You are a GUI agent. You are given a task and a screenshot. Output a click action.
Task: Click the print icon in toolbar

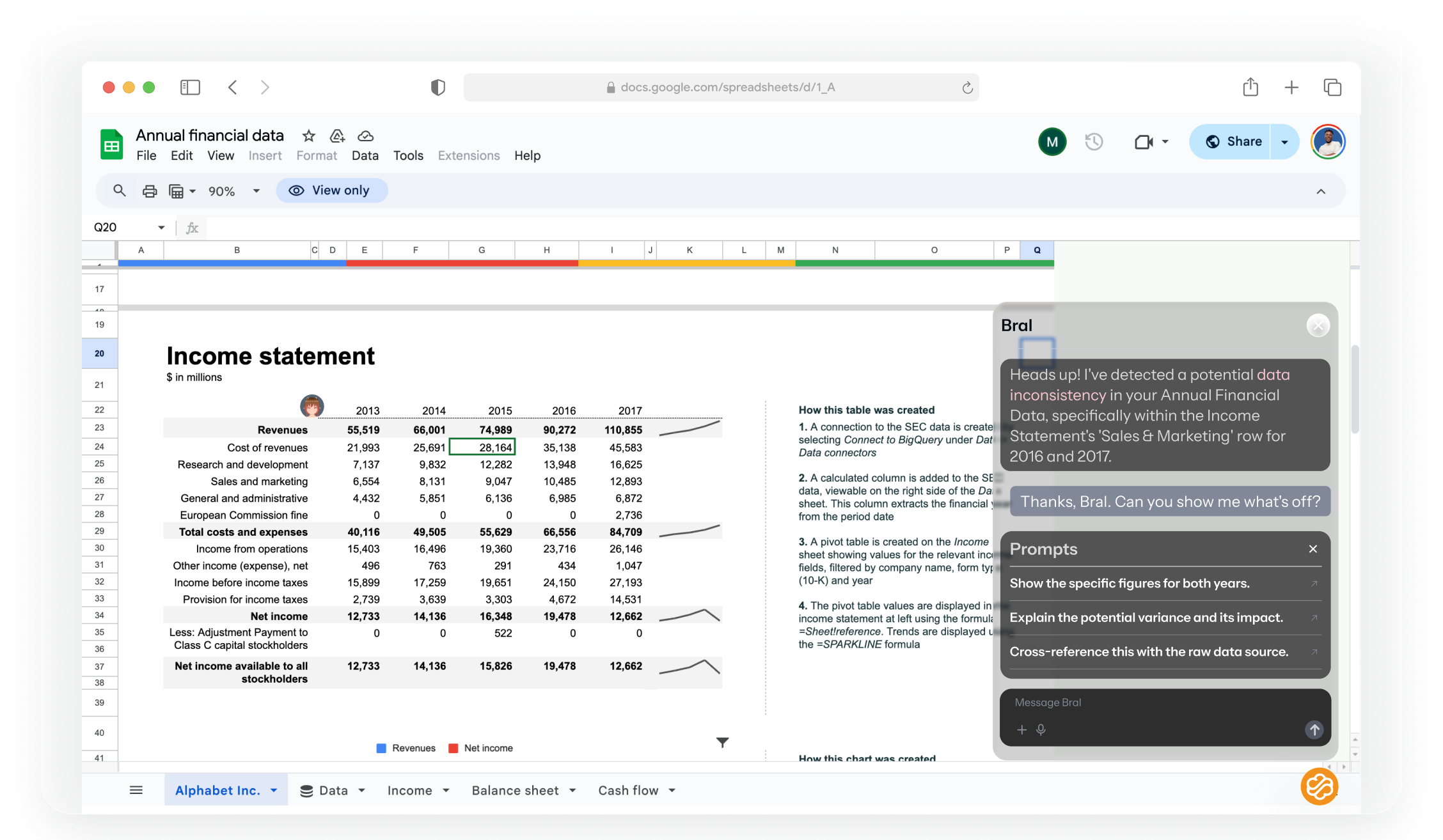[150, 191]
